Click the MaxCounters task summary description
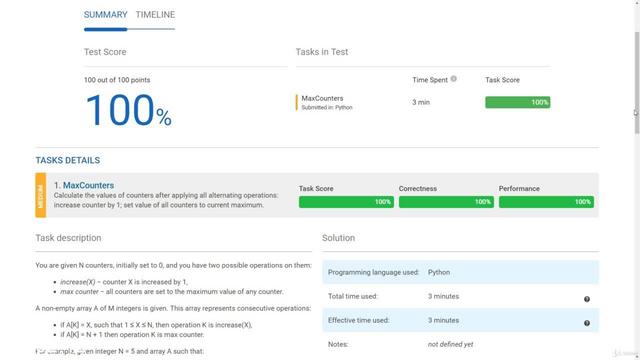Viewport: 640px width, 360px height. pos(166,200)
